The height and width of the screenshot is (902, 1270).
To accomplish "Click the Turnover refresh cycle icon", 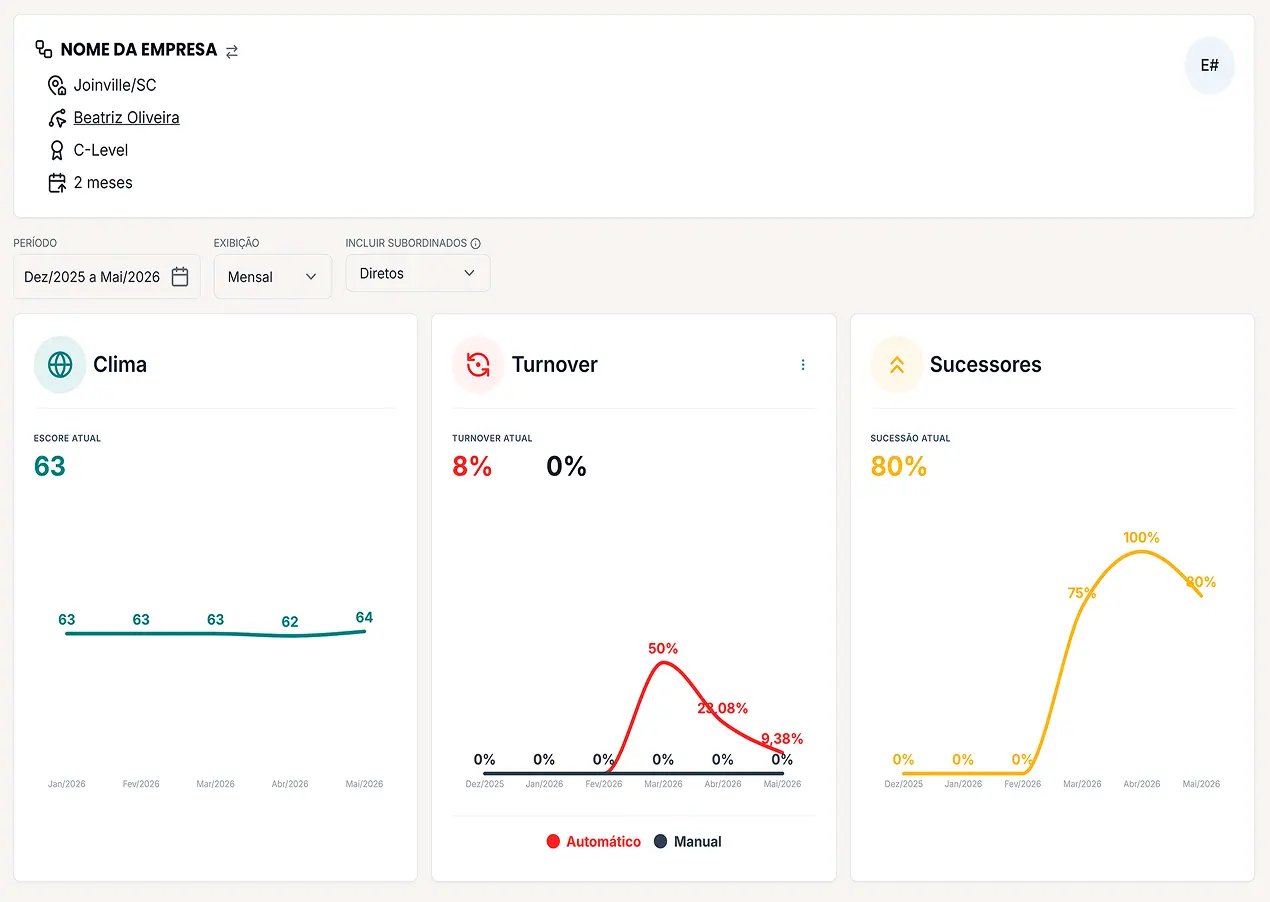I will pos(478,365).
